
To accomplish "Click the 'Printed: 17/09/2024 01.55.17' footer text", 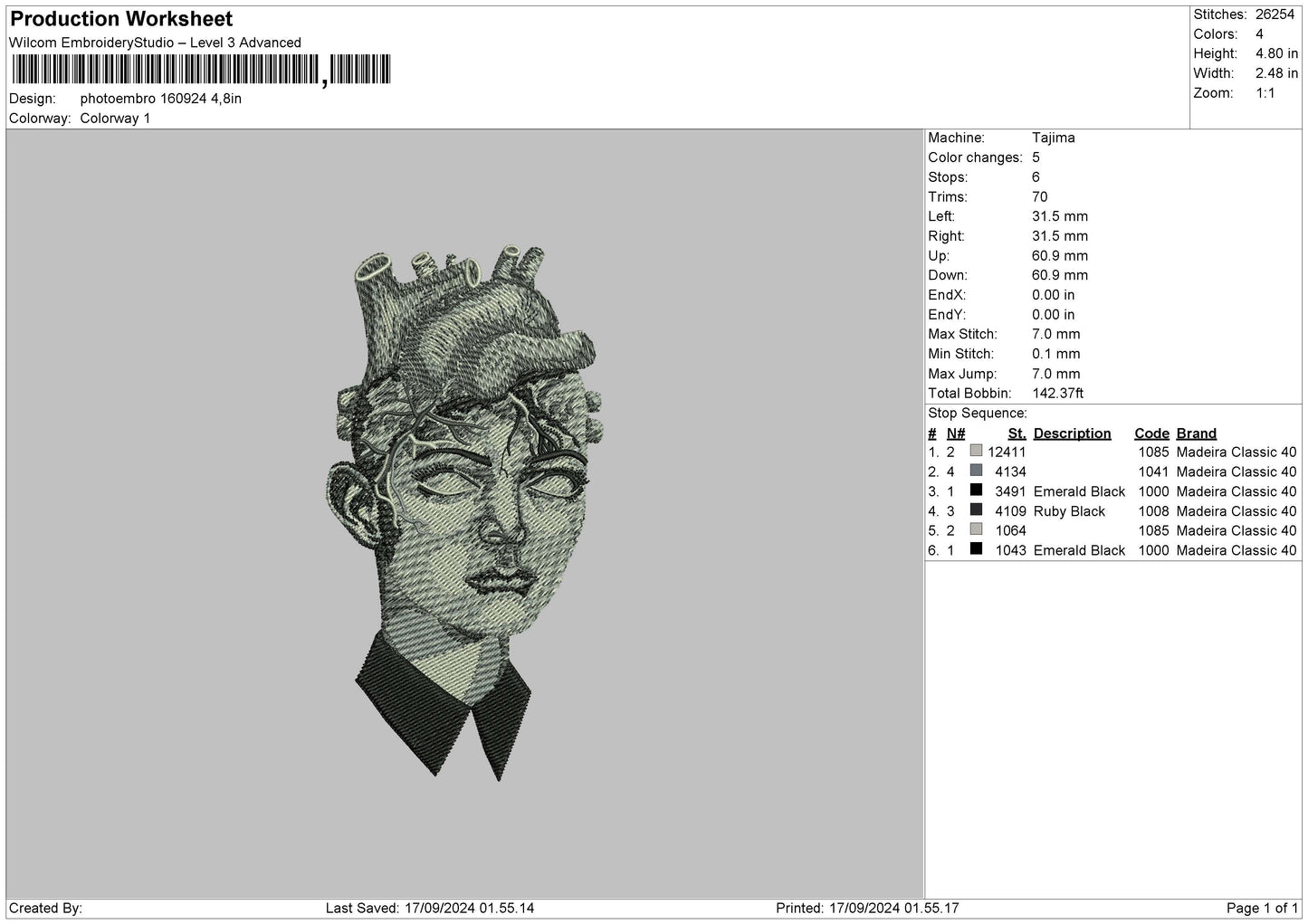I will point(867,908).
